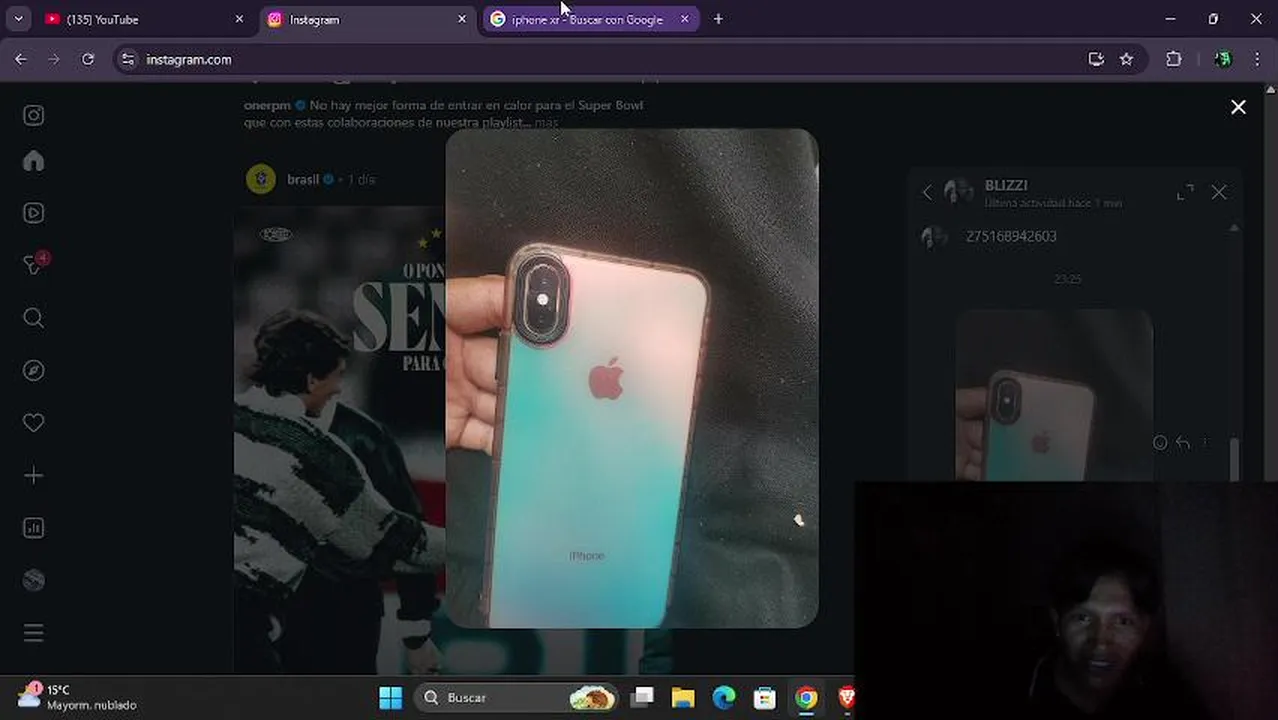Open Notifications heart icon
Image resolution: width=1278 pixels, height=720 pixels.
(33, 423)
